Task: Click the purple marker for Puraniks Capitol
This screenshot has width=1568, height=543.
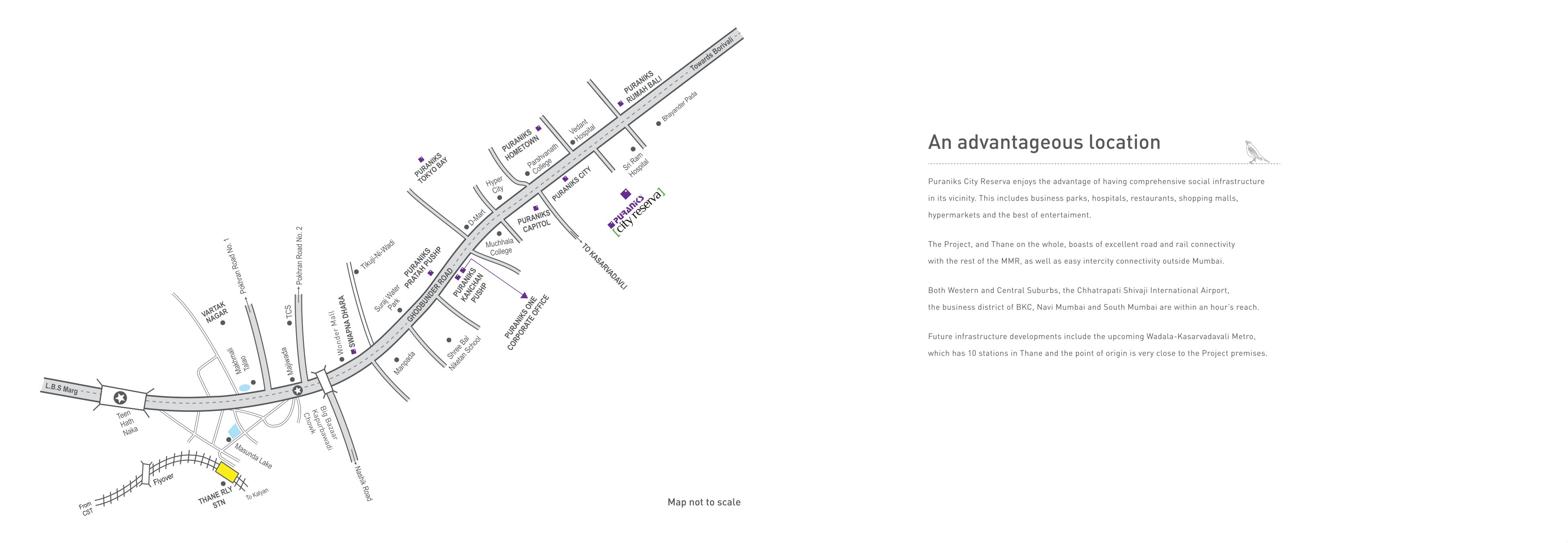Action: [536, 208]
